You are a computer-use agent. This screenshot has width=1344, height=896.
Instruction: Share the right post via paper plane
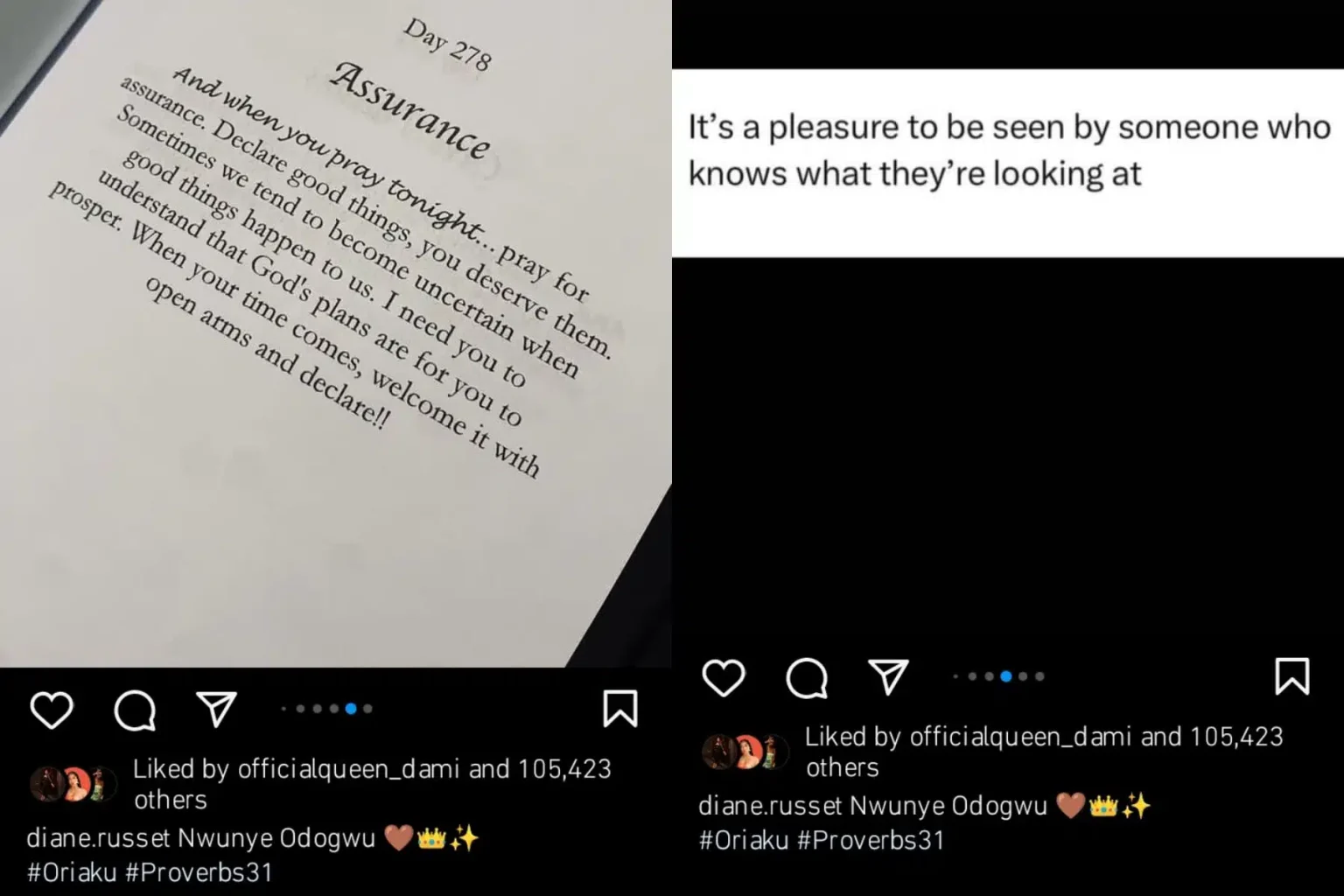tap(888, 676)
